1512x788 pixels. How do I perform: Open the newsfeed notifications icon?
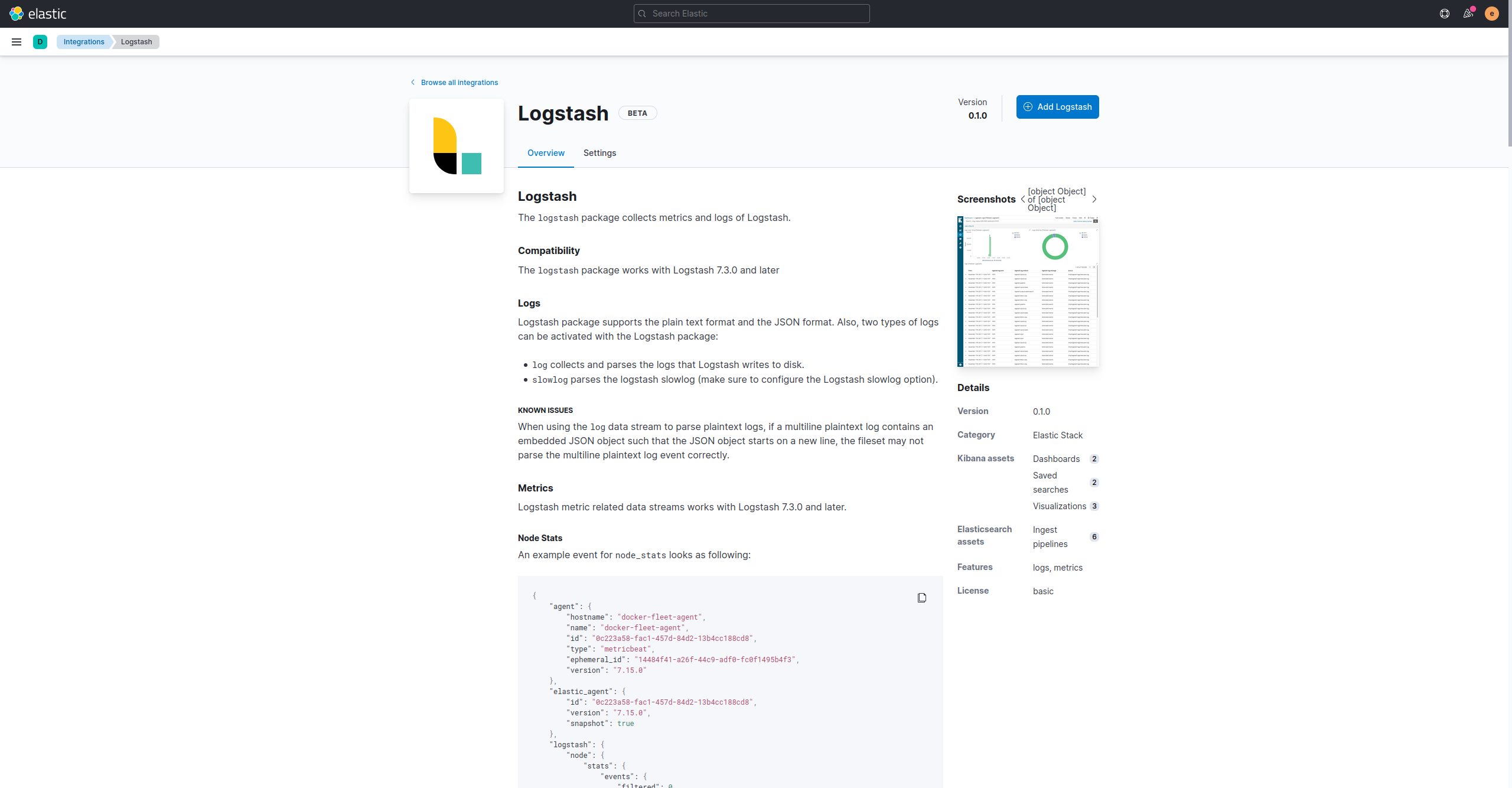tap(1468, 14)
